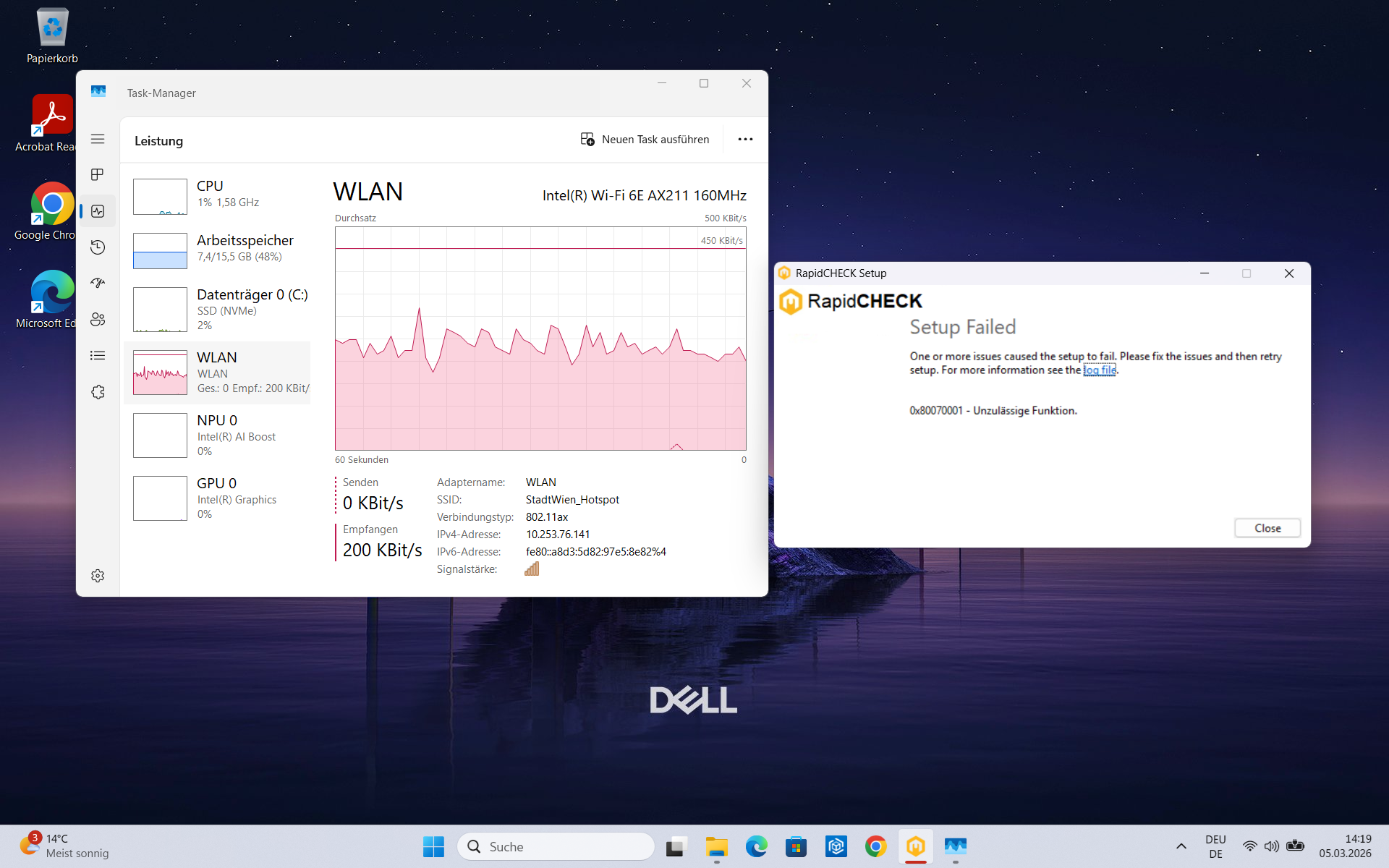Open Task Manager settings gear
The width and height of the screenshot is (1389, 868).
pos(98,576)
